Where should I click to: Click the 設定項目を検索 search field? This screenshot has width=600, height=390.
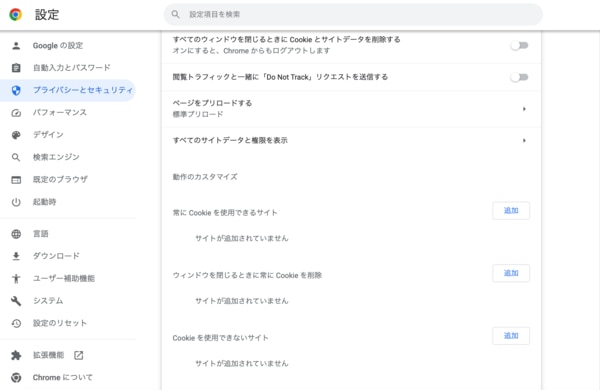tap(353, 15)
